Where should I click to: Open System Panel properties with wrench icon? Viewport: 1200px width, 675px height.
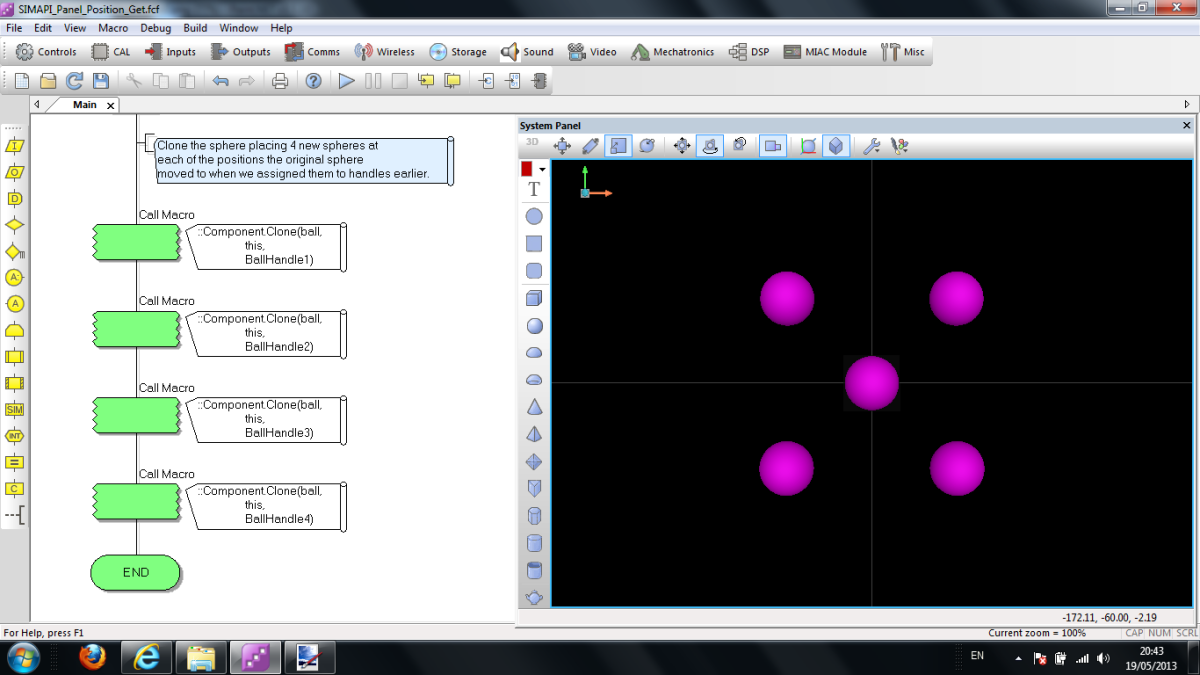(x=872, y=145)
